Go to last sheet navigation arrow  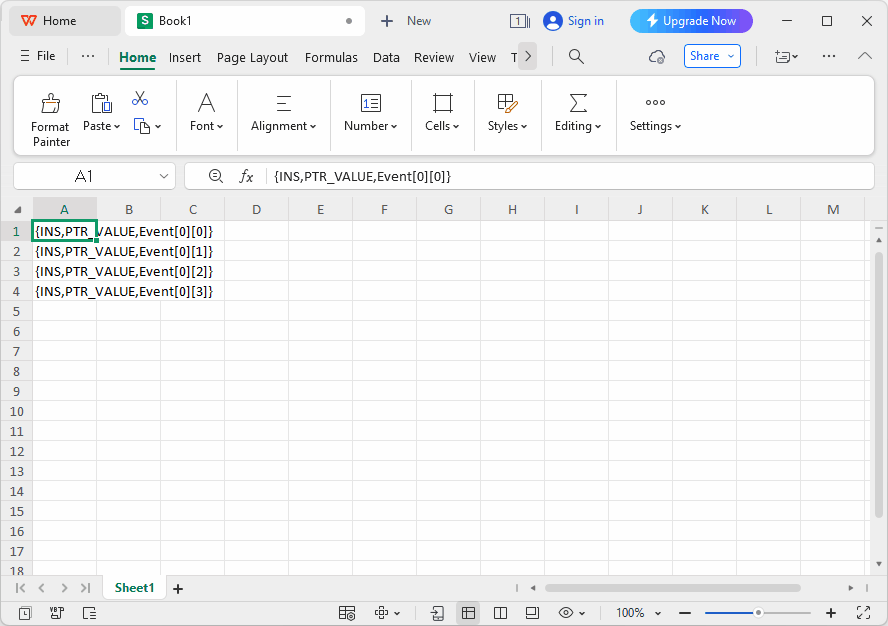[85, 588]
